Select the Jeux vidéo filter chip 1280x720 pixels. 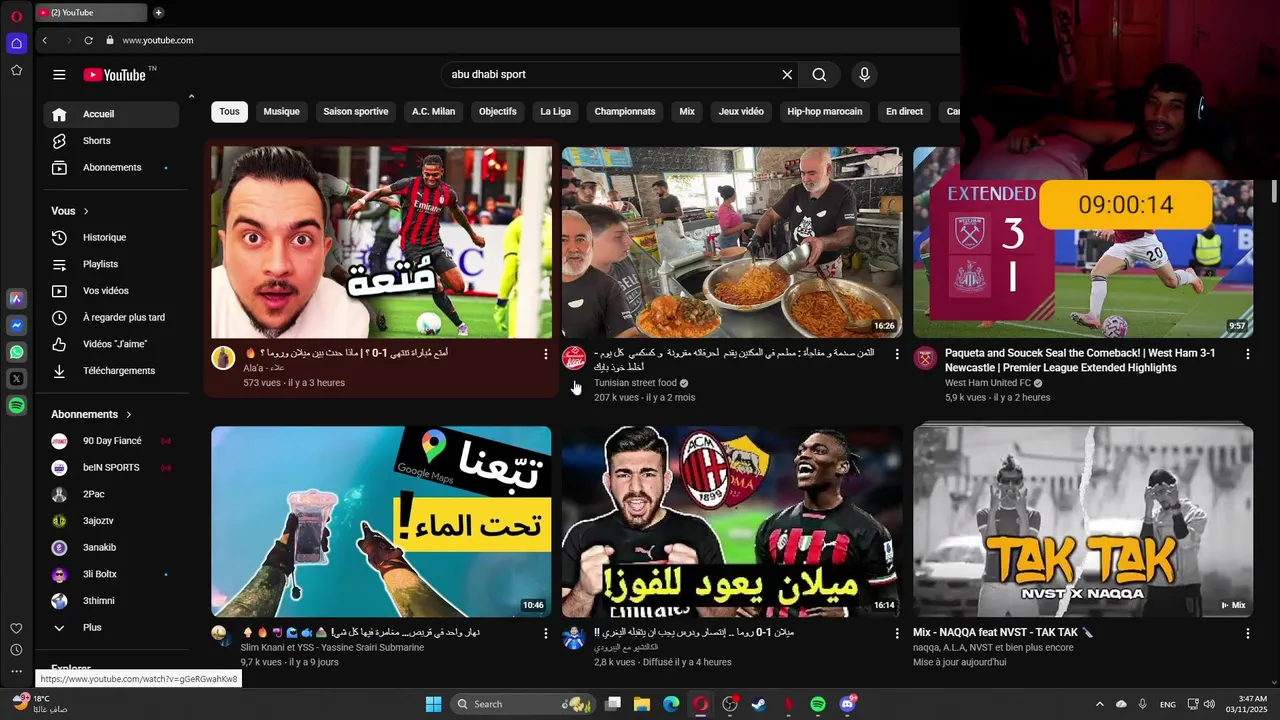coord(740,112)
